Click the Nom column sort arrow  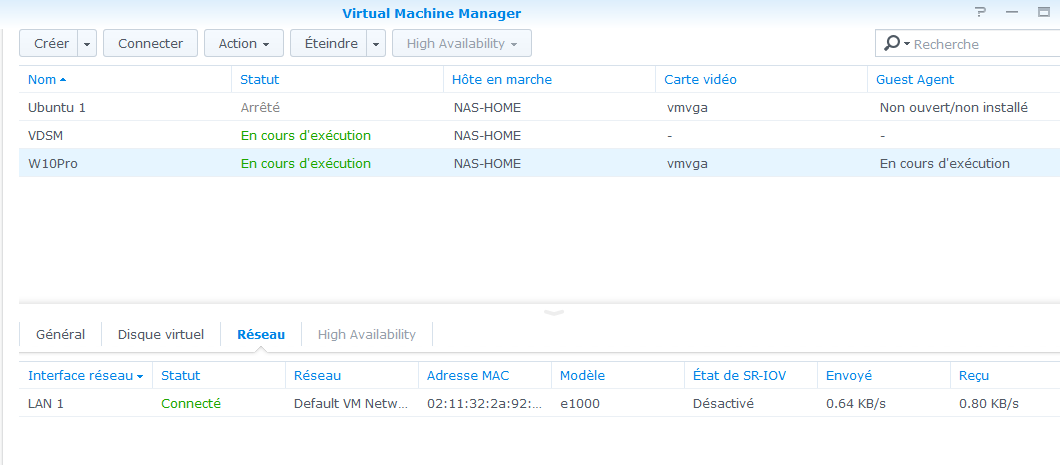[x=63, y=80]
